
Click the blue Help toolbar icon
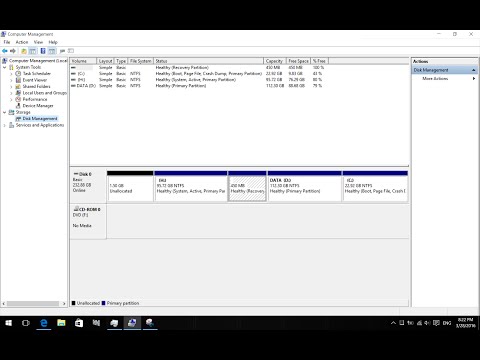click(43, 51)
